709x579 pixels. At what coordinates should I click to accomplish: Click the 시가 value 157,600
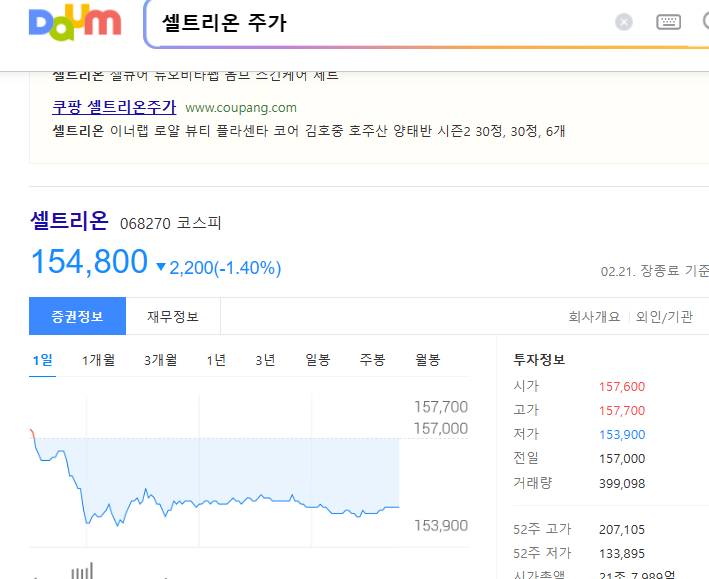622,387
